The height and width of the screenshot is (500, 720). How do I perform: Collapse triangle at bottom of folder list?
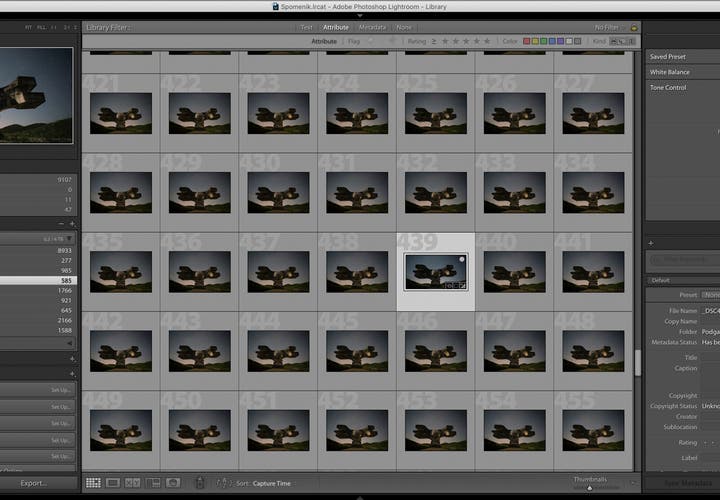(69, 343)
